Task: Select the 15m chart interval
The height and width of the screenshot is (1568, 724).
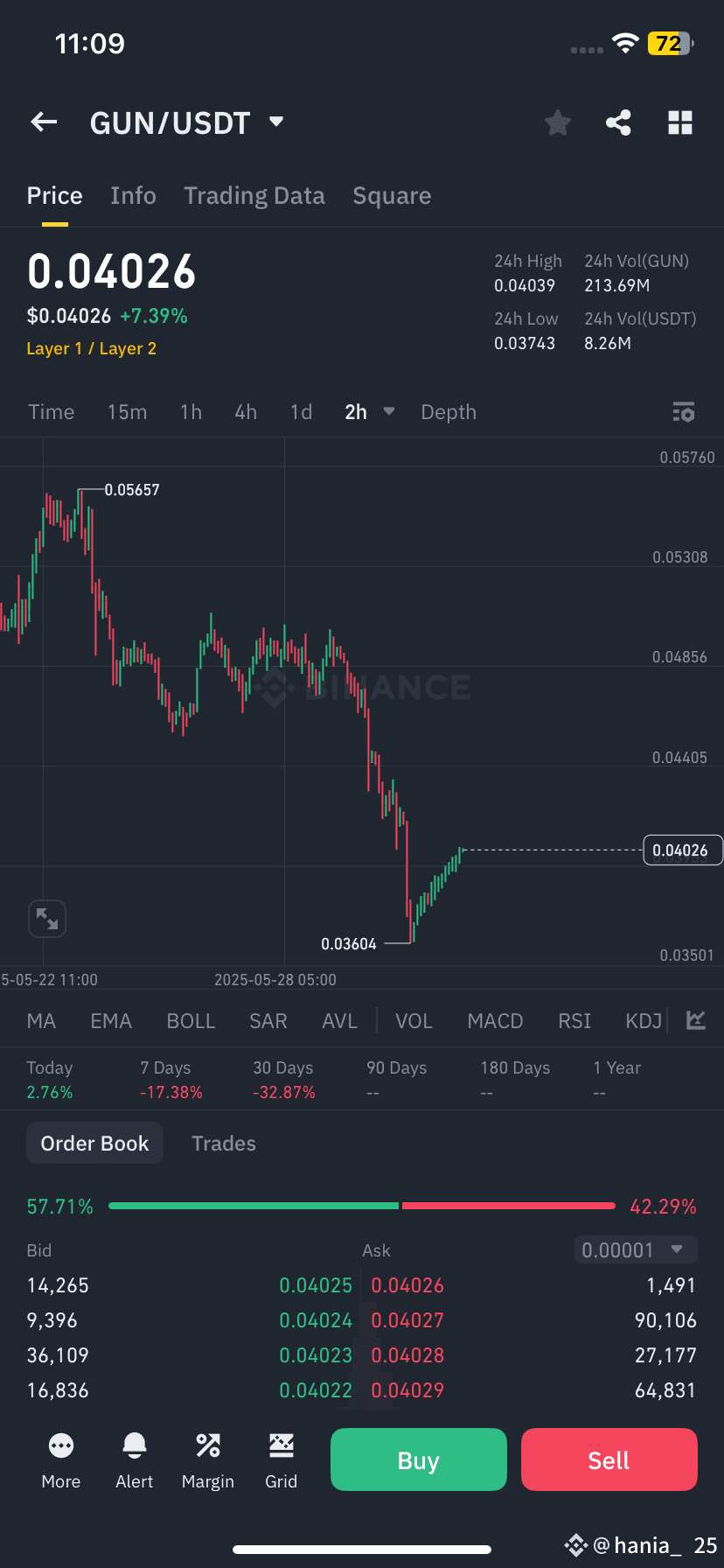Action: [x=127, y=412]
